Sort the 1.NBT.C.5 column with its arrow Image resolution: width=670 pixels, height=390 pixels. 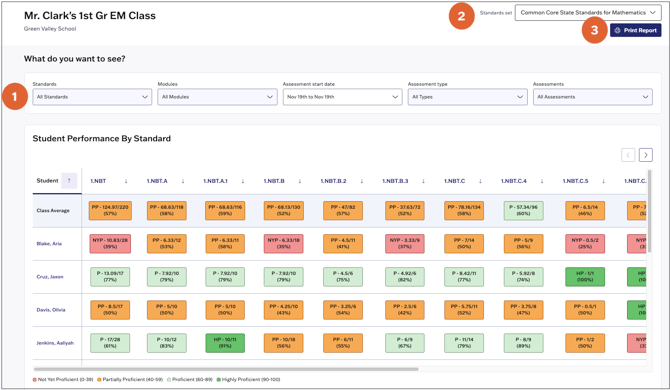[x=603, y=181]
